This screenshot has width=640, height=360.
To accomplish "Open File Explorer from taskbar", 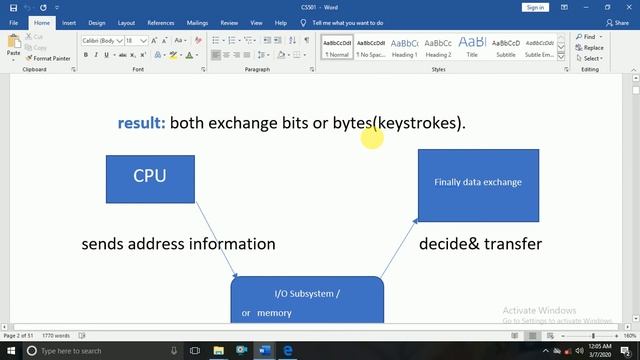I will click(218, 351).
